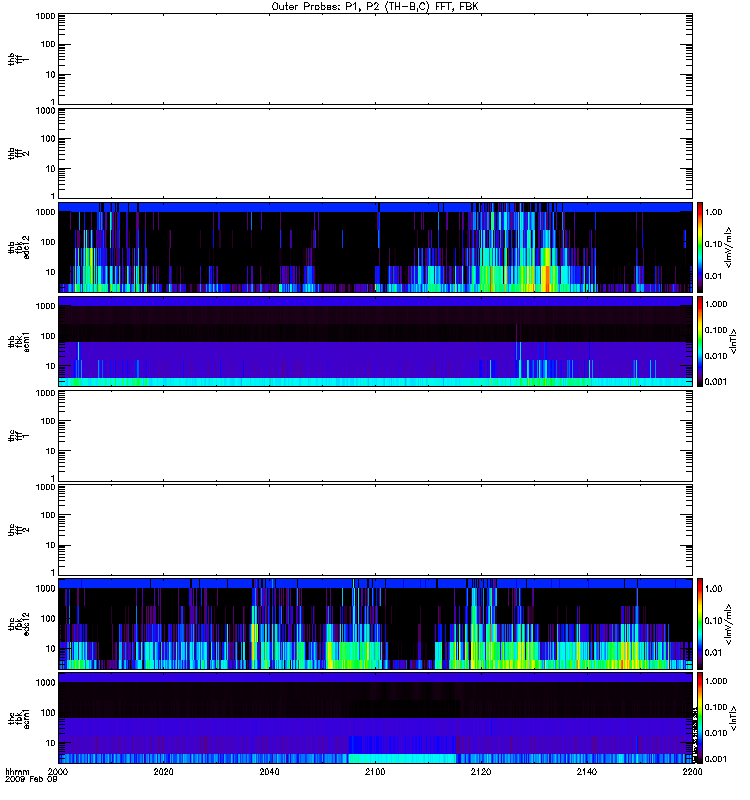Click the 'thc fff 1' y-axis label
The image size is (750, 800).
click(18, 436)
